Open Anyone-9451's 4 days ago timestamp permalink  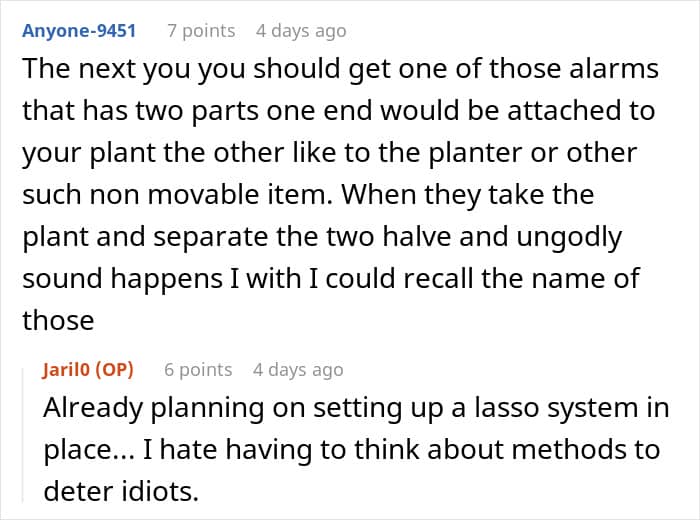click(x=301, y=31)
